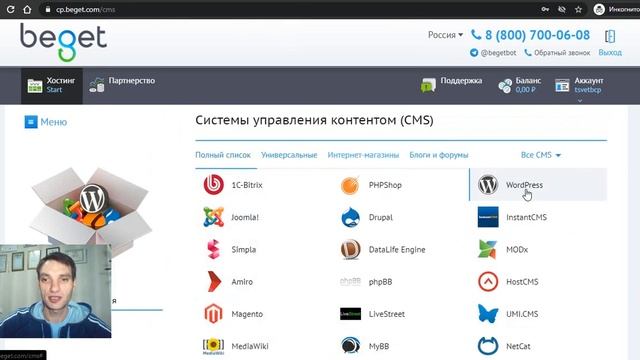640x360 pixels.
Task: Select the Drupal text label
Action: [x=380, y=217]
